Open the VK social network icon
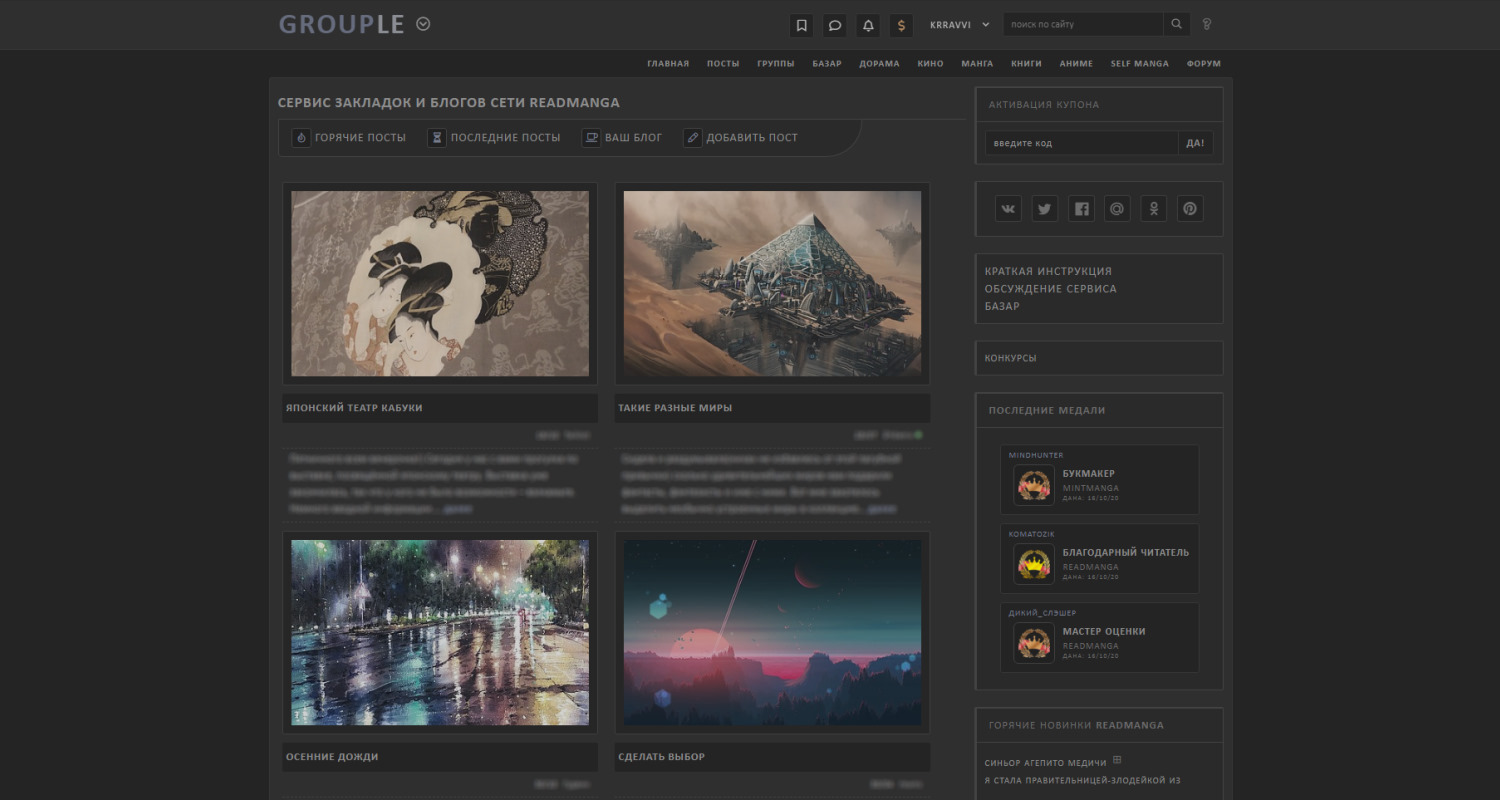Image resolution: width=1500 pixels, height=800 pixels. point(1008,208)
